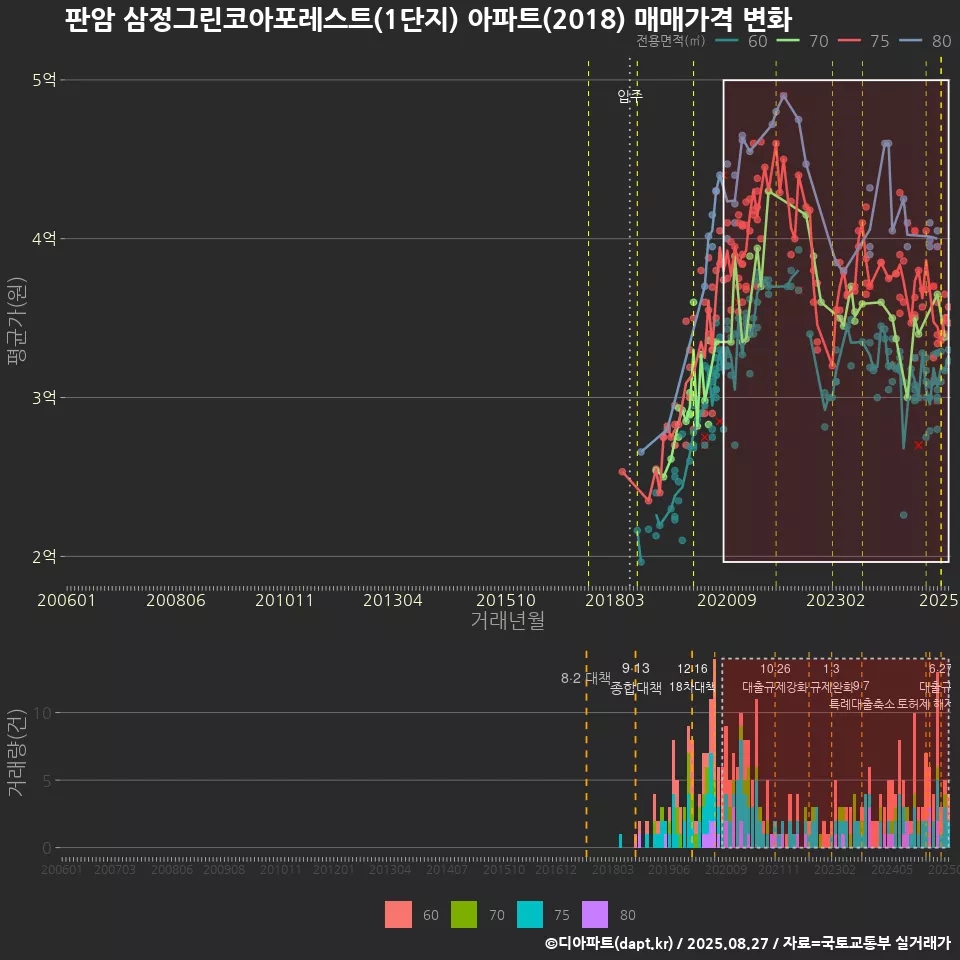Click the purple 80㎡ swatch in bottom legend
Viewport: 960px width, 960px height.
click(x=594, y=915)
